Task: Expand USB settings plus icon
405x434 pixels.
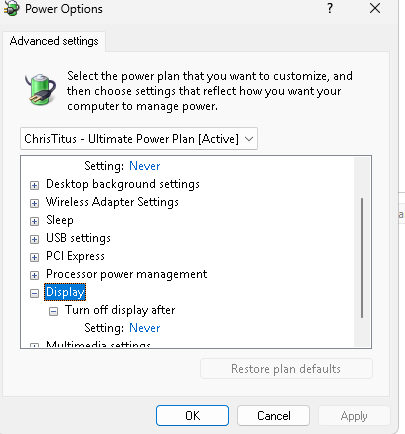Action: tap(34, 239)
